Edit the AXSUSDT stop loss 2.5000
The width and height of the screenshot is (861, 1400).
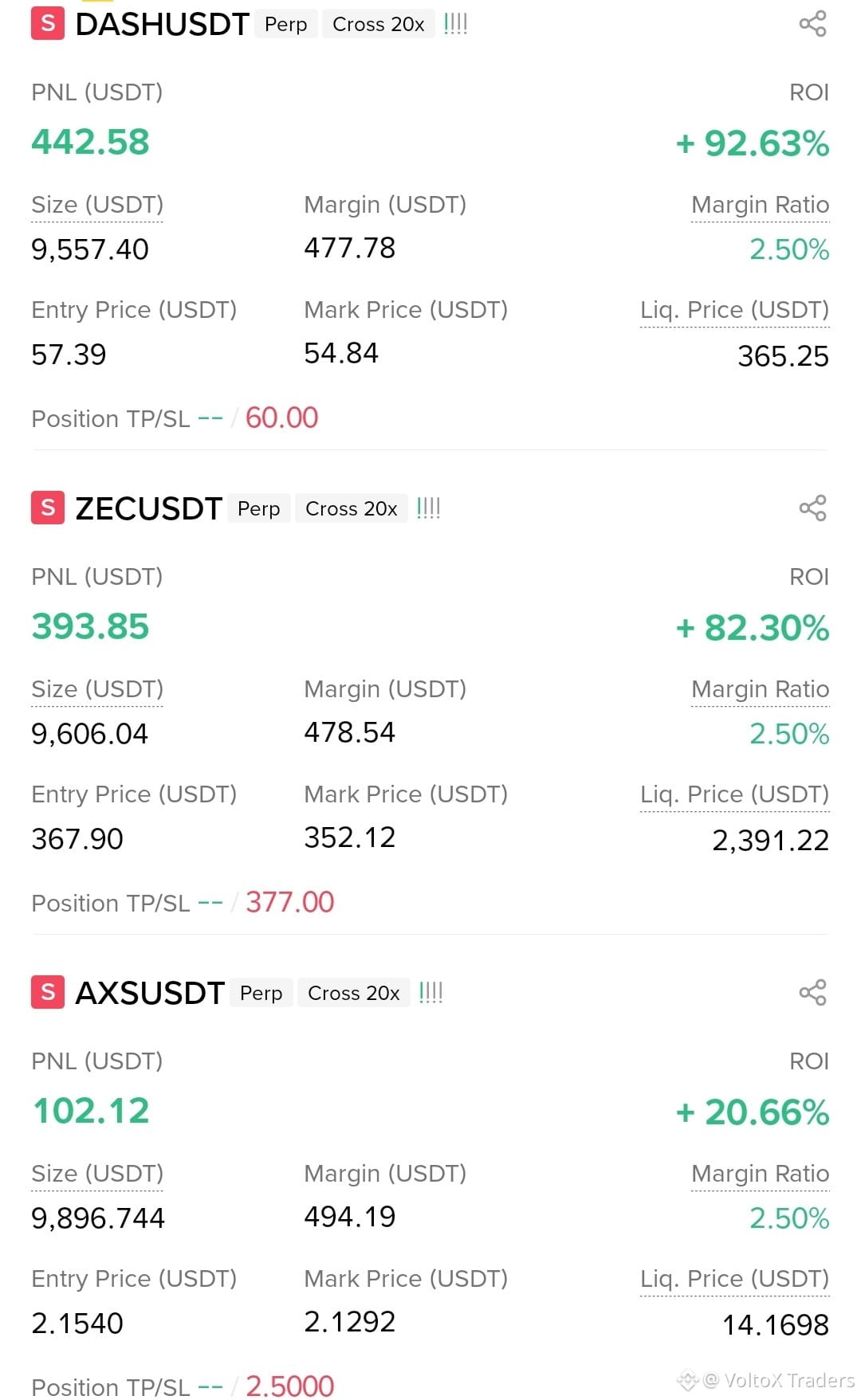[289, 1386]
